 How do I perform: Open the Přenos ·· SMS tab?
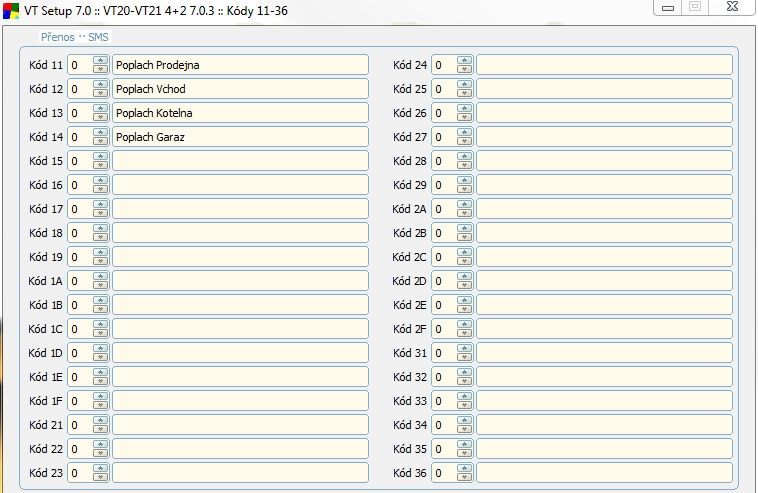[x=74, y=37]
